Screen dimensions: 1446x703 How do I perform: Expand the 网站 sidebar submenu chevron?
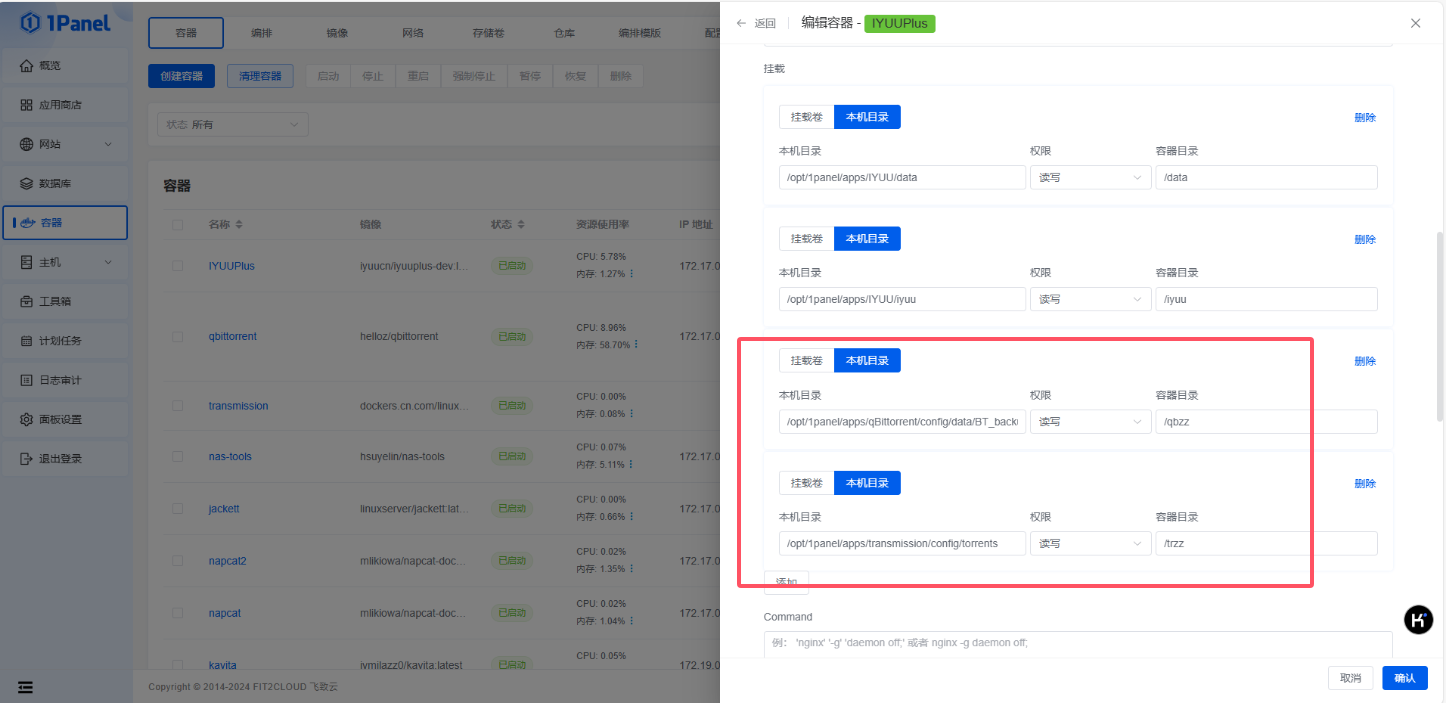108,144
